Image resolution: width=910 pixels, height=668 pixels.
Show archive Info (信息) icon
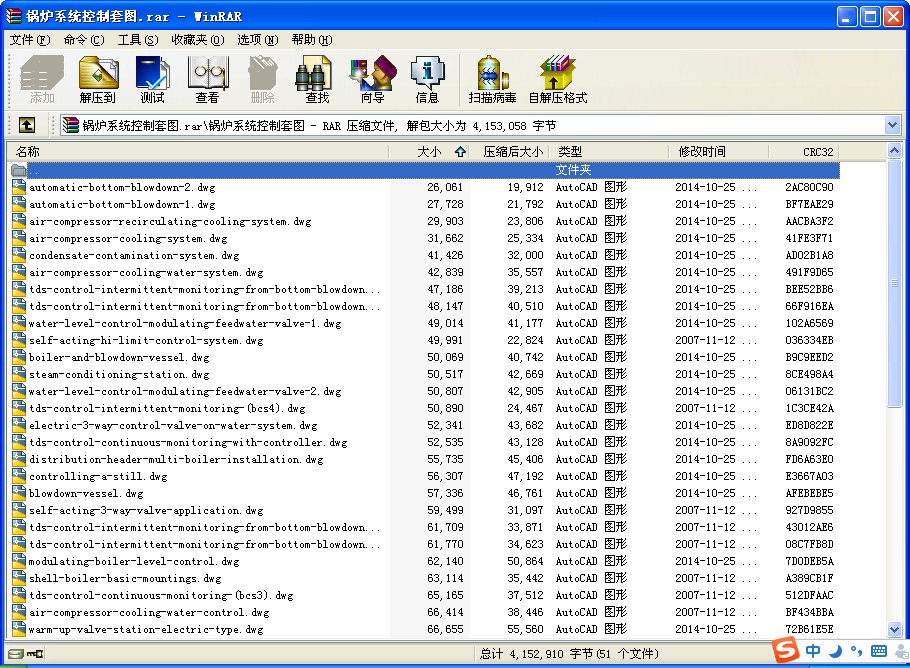pyautogui.click(x=427, y=74)
